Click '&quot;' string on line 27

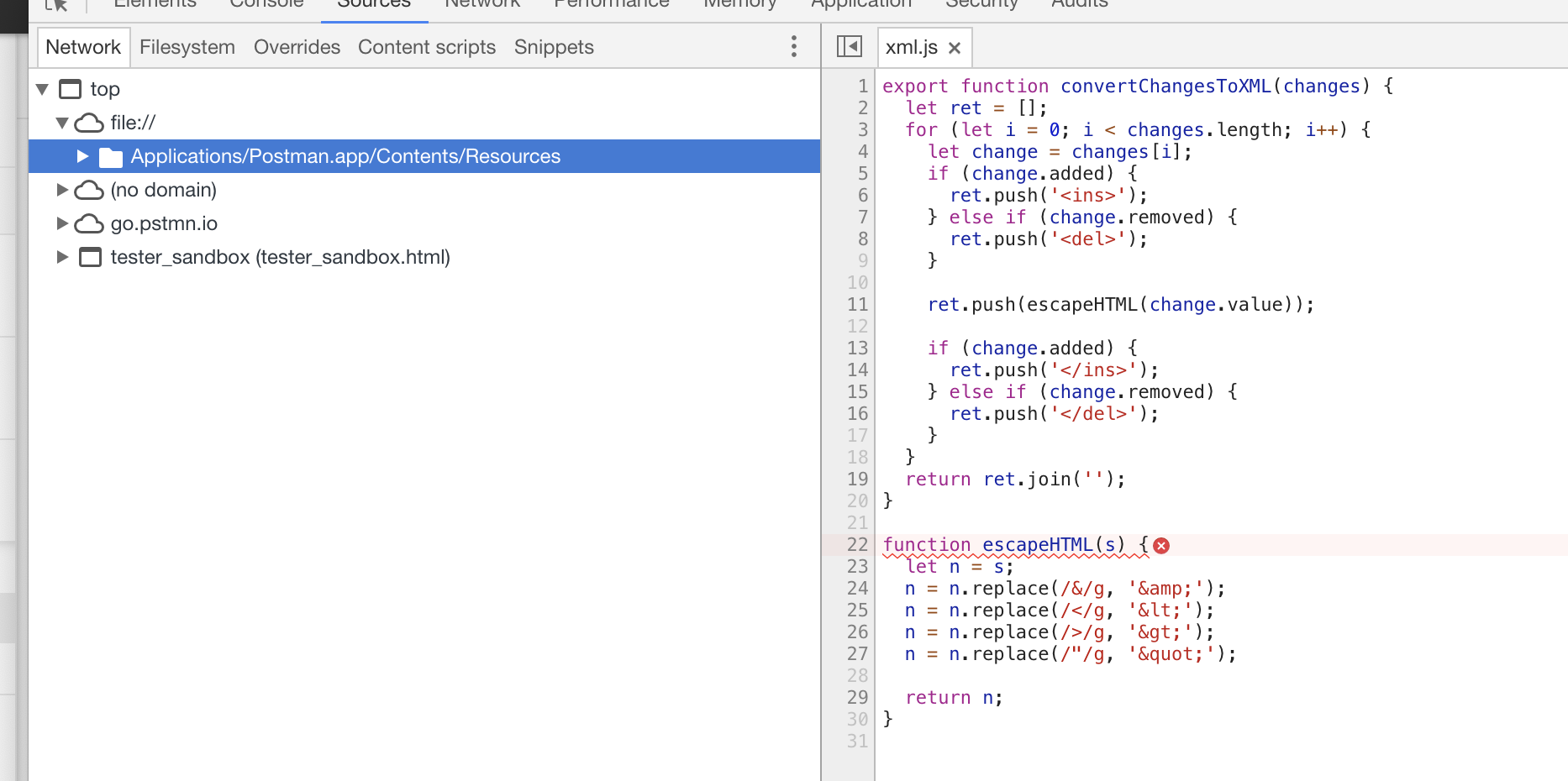click(x=1171, y=654)
